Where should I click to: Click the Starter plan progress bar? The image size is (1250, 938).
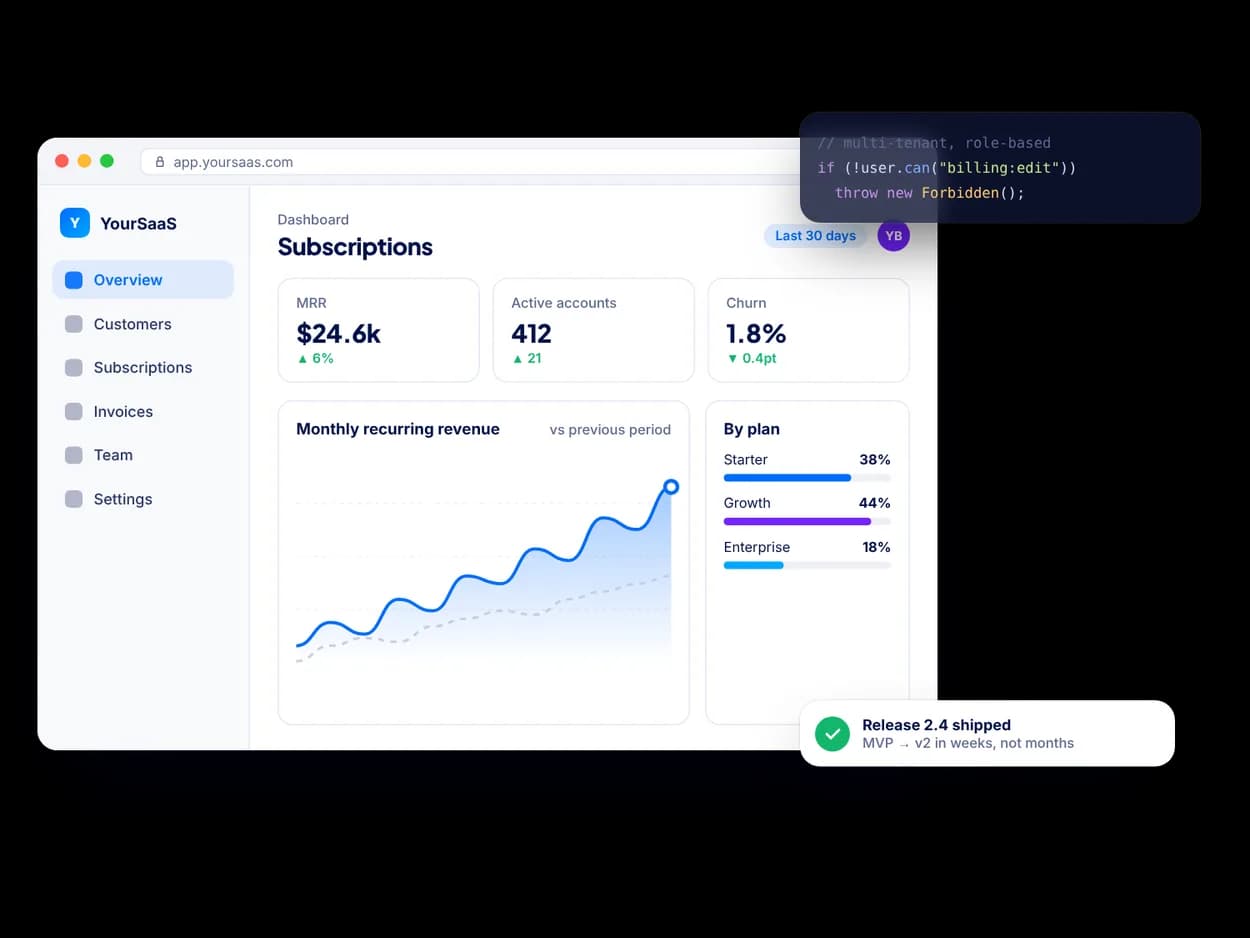coord(807,478)
